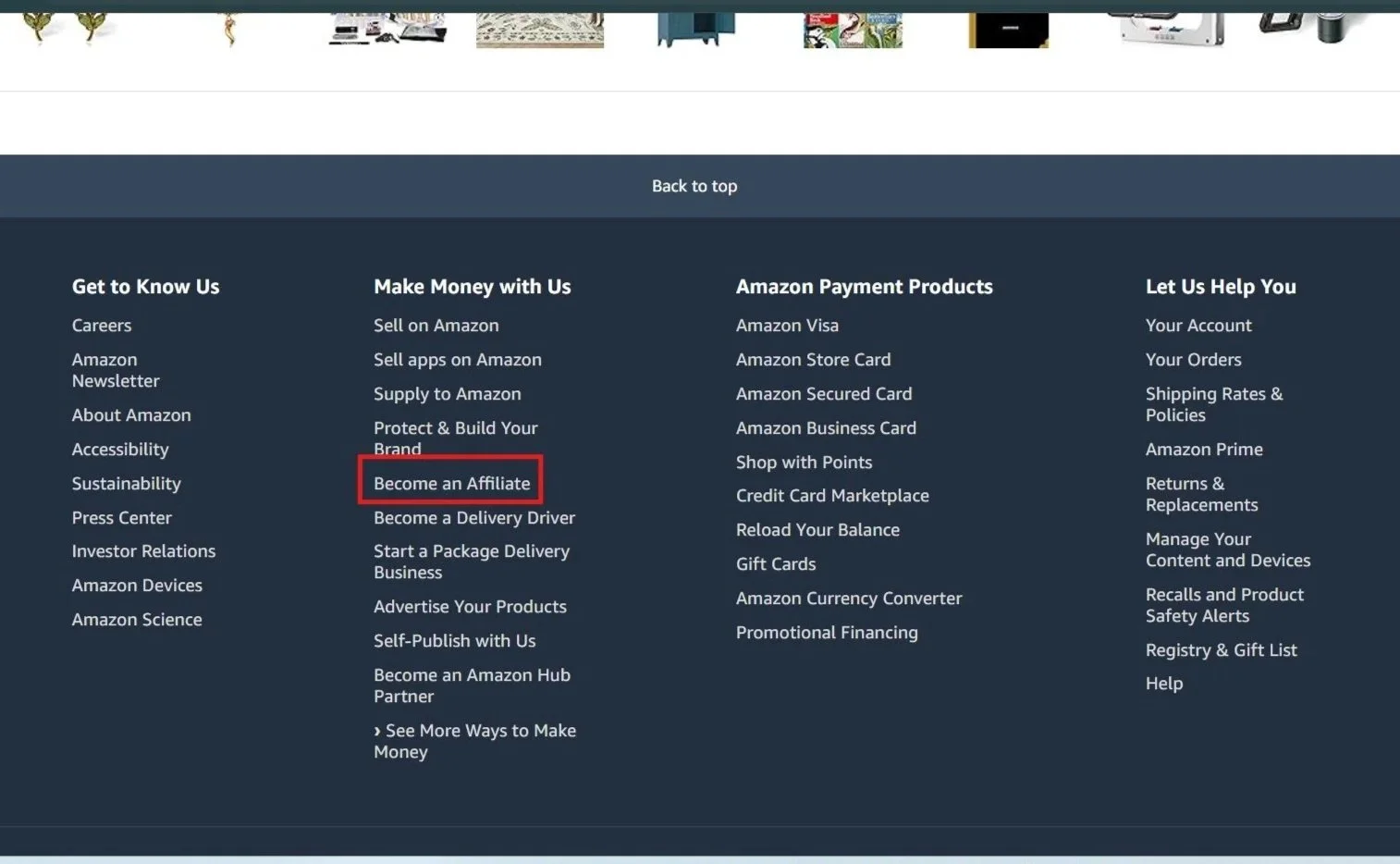
Task: Open the Help page
Action: coord(1163,683)
